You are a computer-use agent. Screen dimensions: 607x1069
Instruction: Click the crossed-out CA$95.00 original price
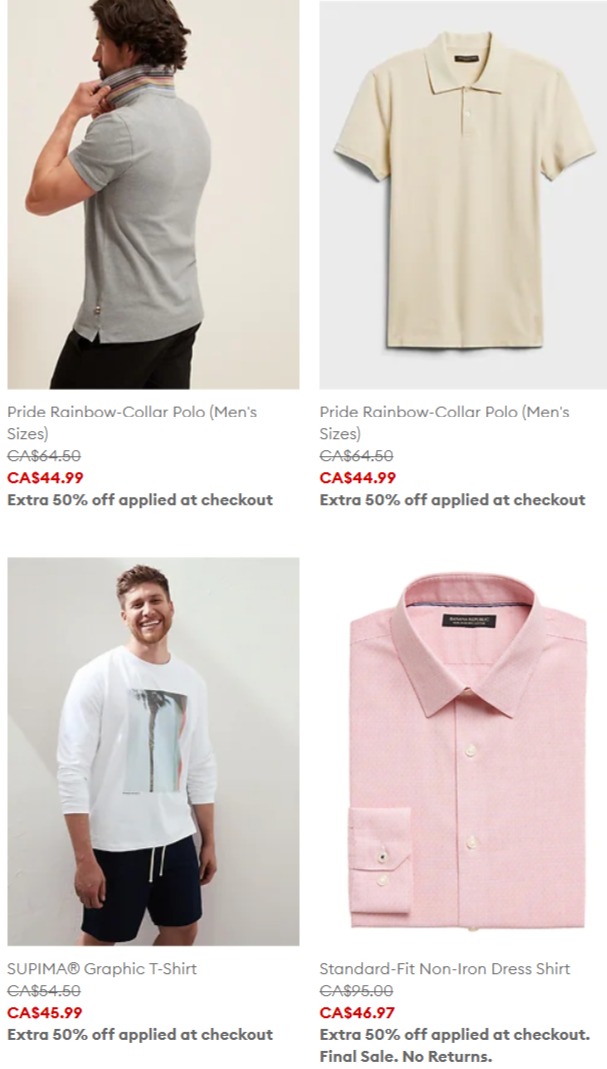[x=356, y=991]
